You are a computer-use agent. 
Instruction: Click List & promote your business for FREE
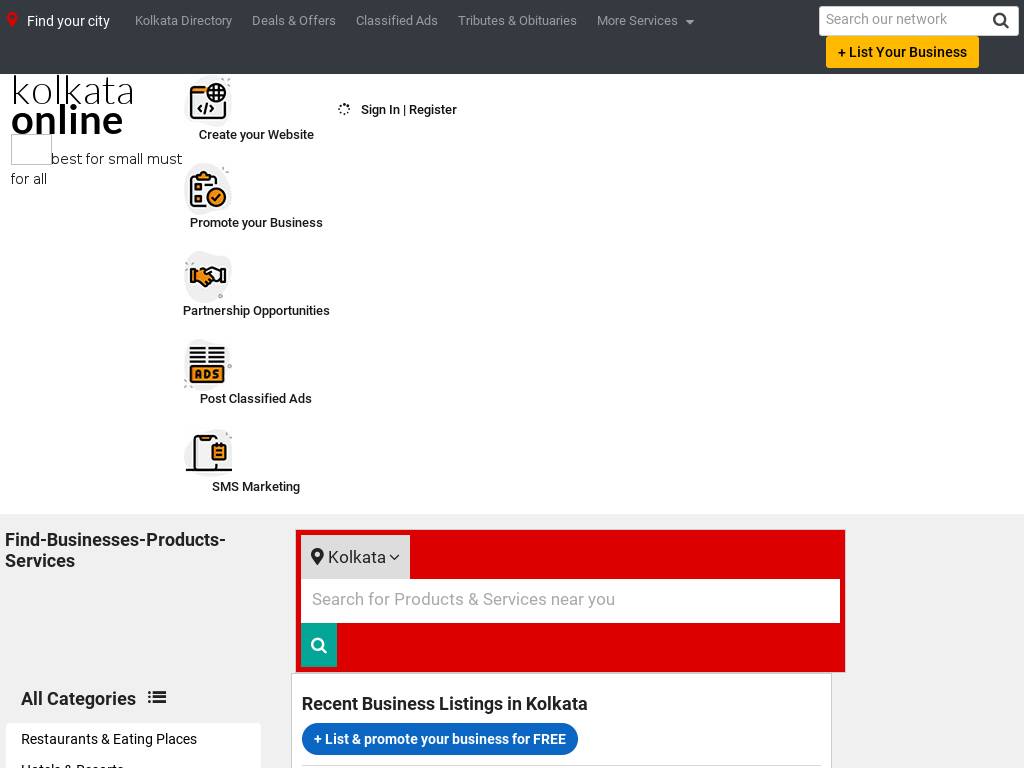[x=439, y=739]
